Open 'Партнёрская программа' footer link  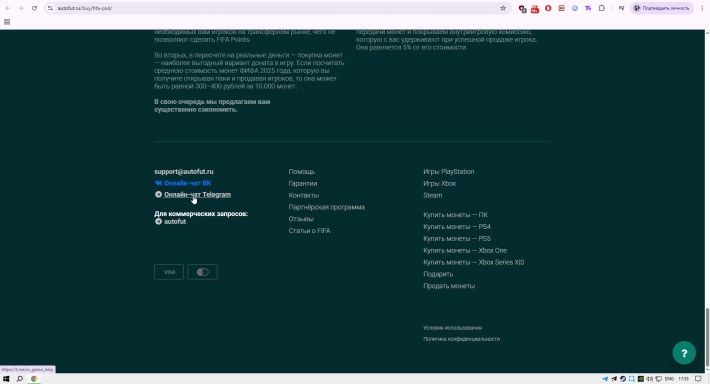point(326,207)
